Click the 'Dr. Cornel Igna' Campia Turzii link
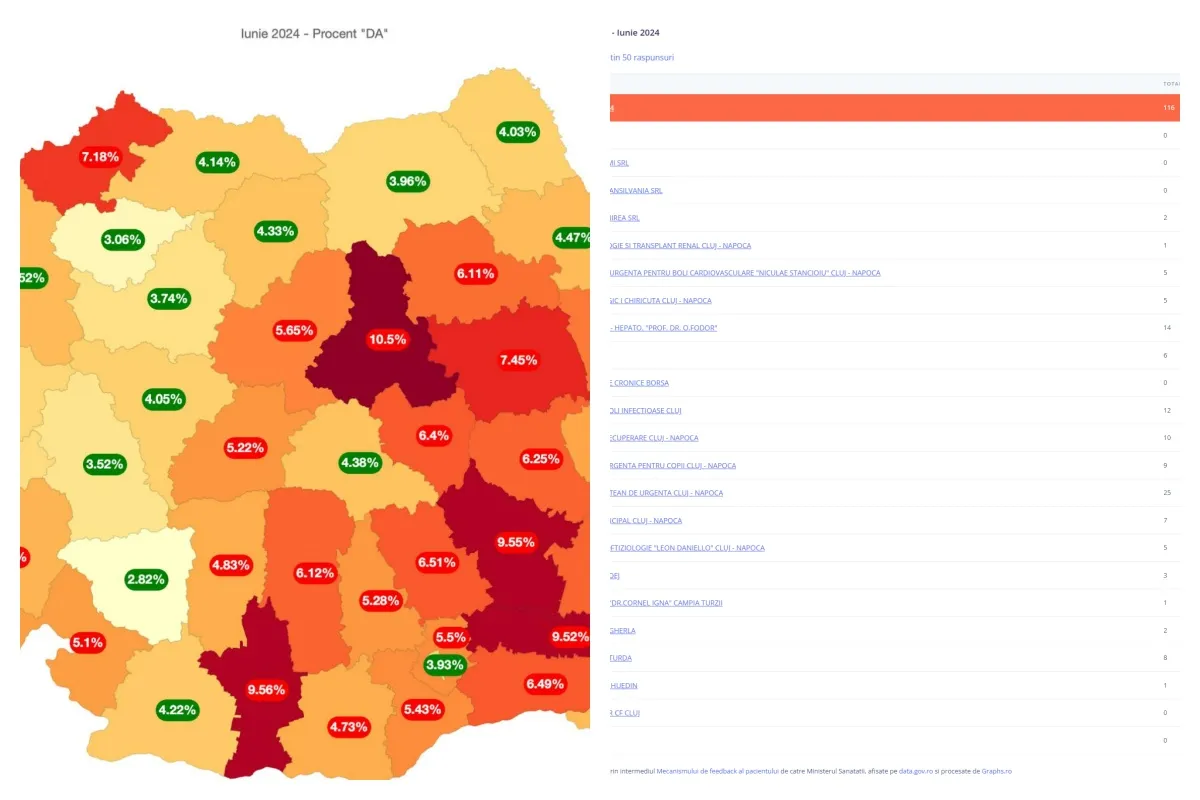 point(666,603)
